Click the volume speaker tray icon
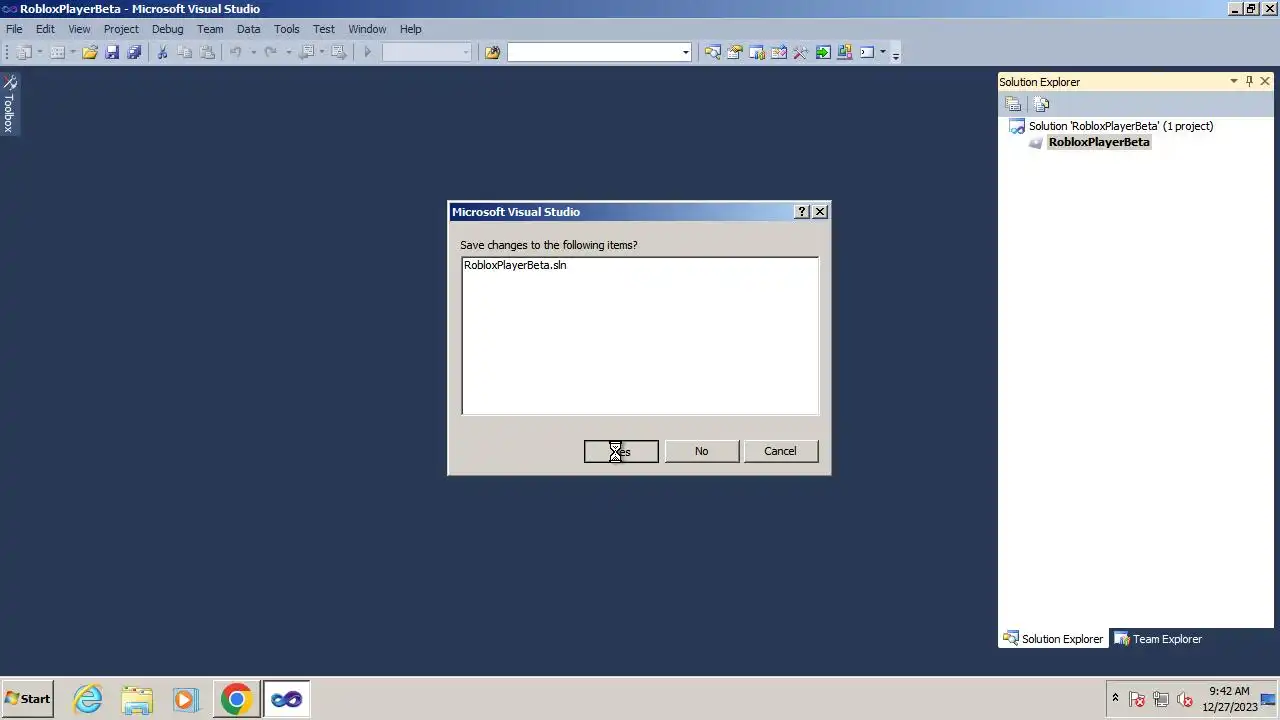The height and width of the screenshot is (720, 1280). (1185, 699)
